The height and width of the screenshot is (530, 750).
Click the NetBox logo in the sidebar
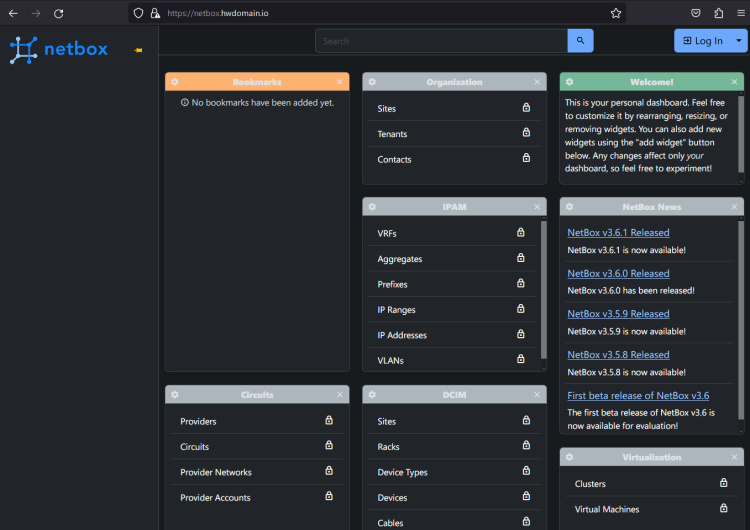click(59, 50)
